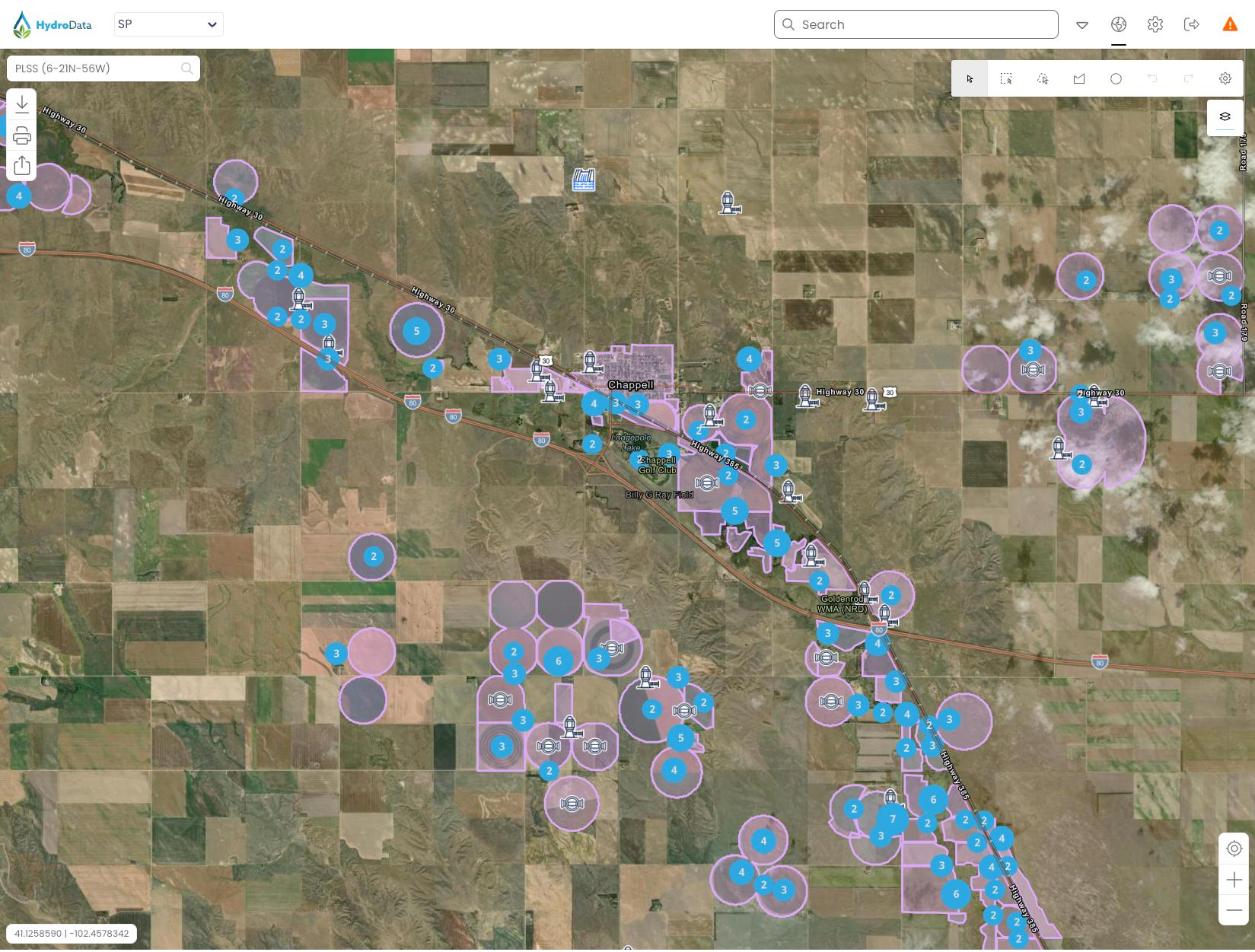Focus the PLSS (6-21N-56W) search box
1255x952 pixels.
tap(103, 68)
